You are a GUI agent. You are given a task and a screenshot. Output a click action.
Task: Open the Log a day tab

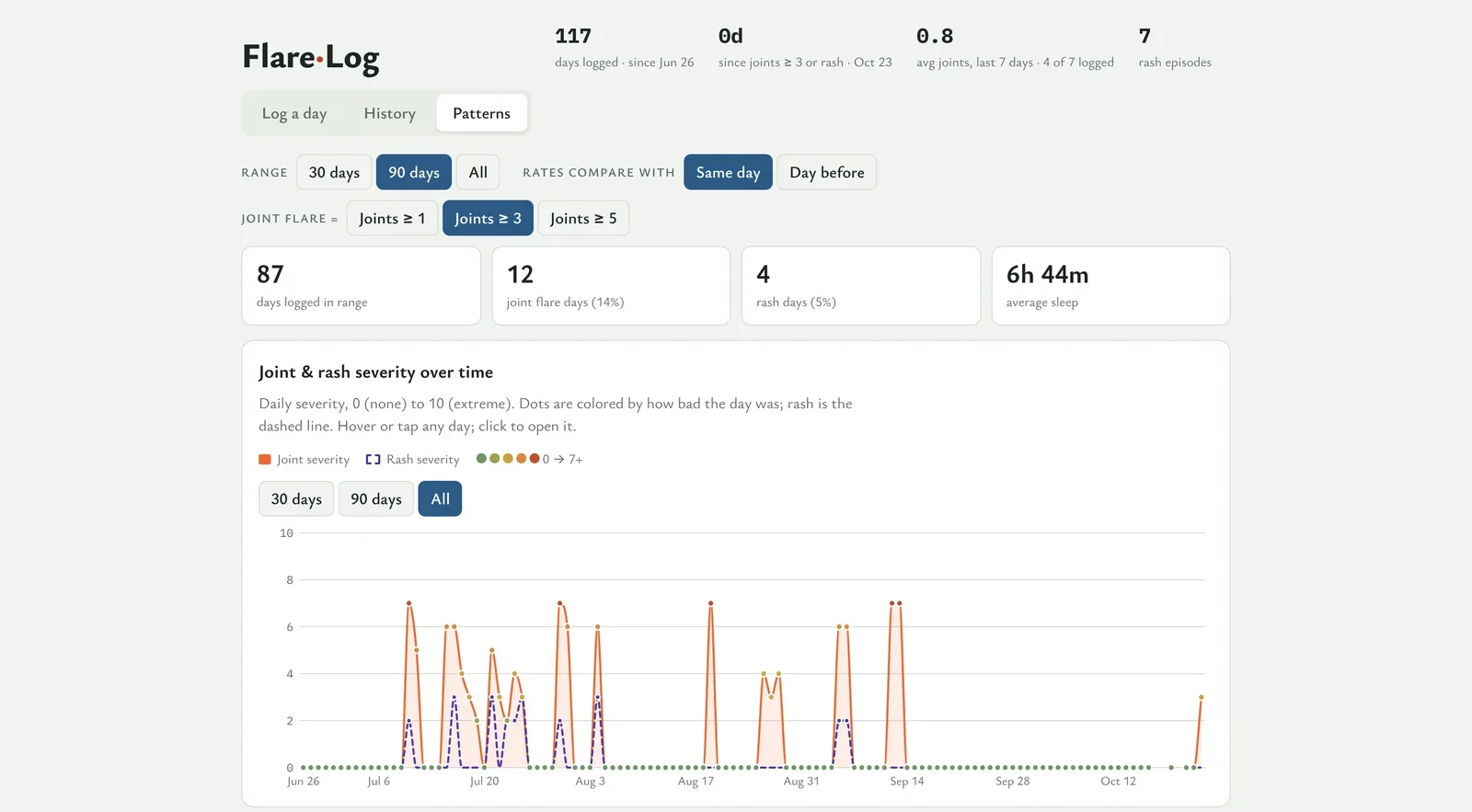tap(294, 113)
